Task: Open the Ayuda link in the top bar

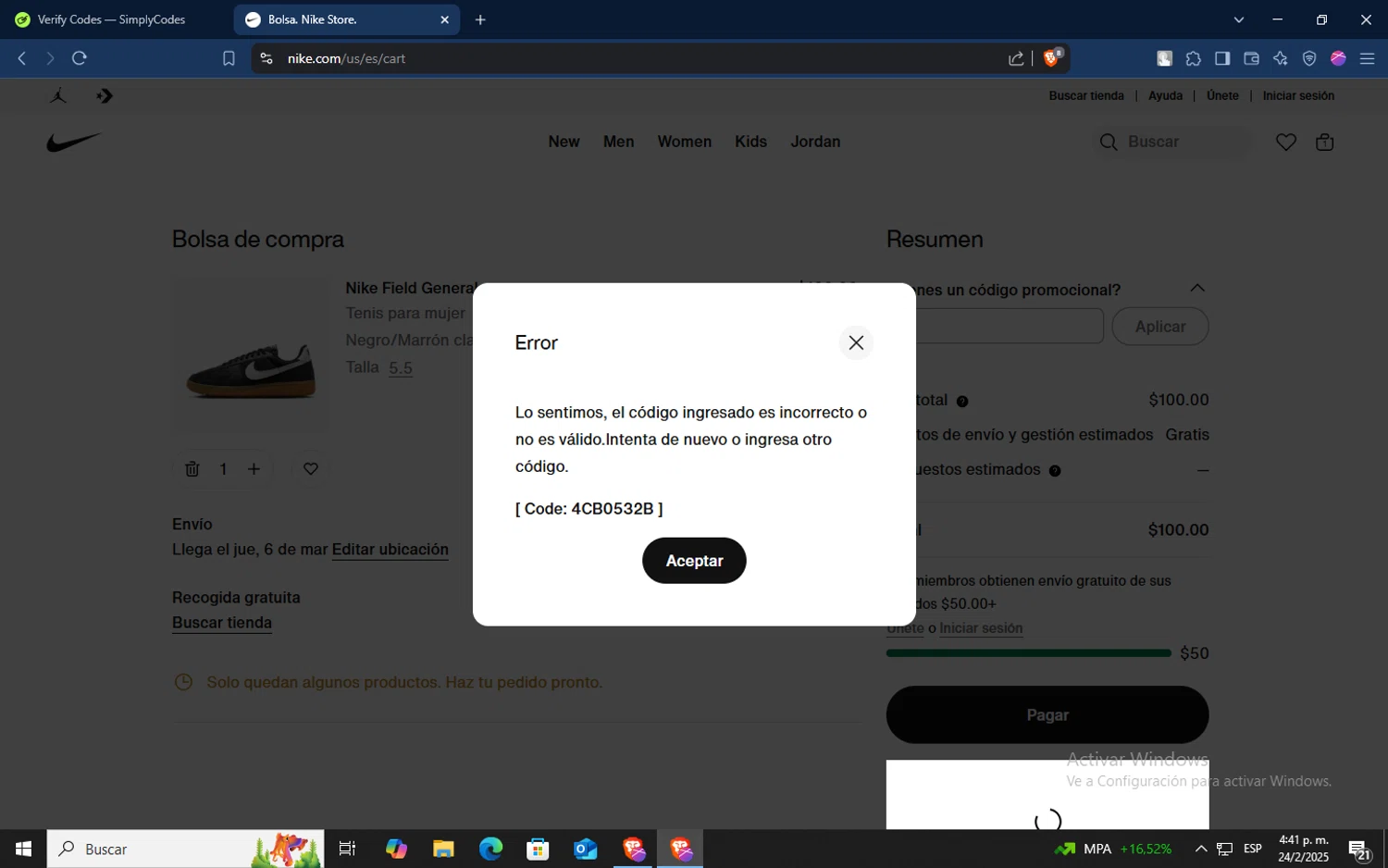Action: click(1165, 95)
